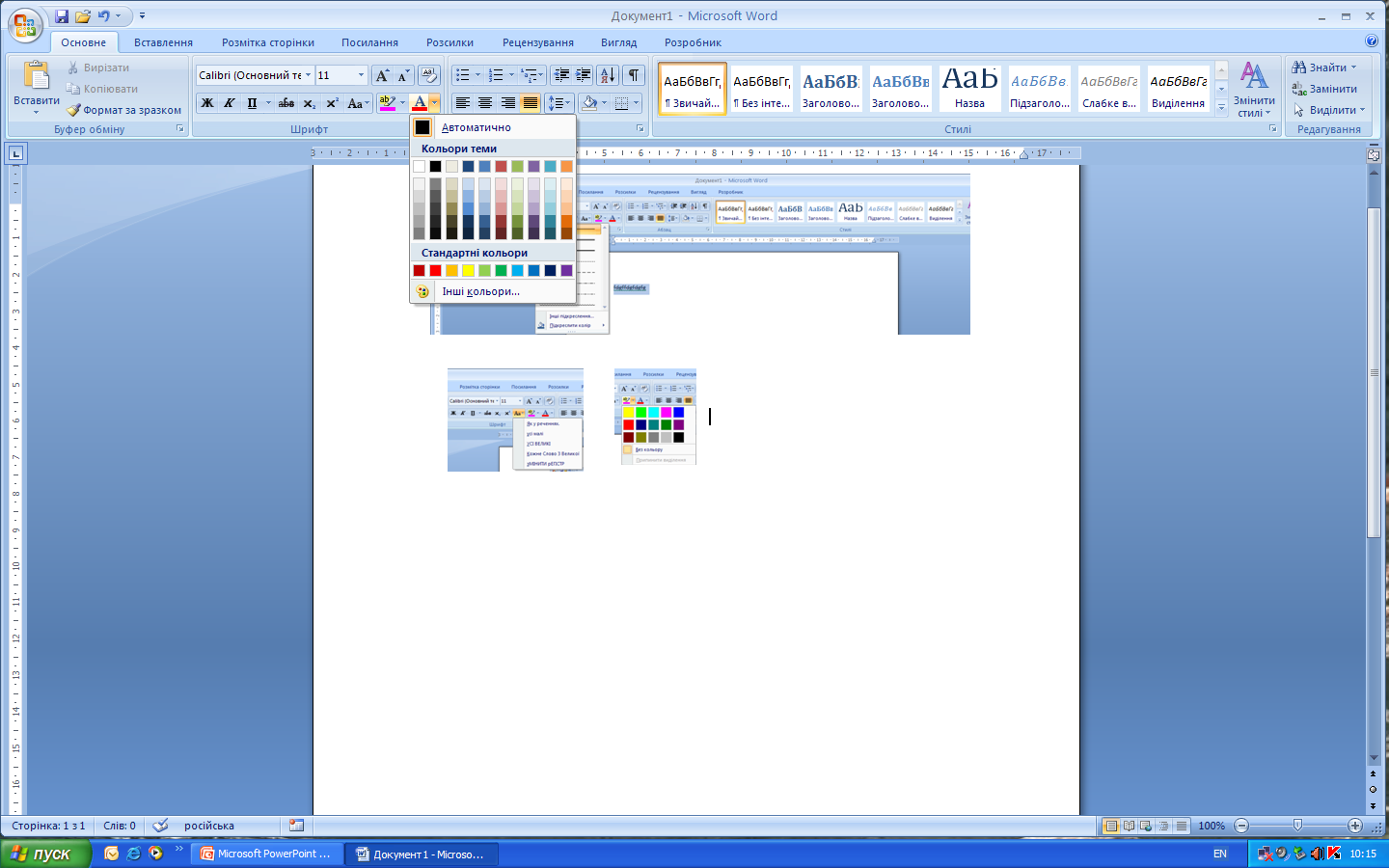Center the text alignment
This screenshot has width=1389, height=868.
[x=485, y=103]
